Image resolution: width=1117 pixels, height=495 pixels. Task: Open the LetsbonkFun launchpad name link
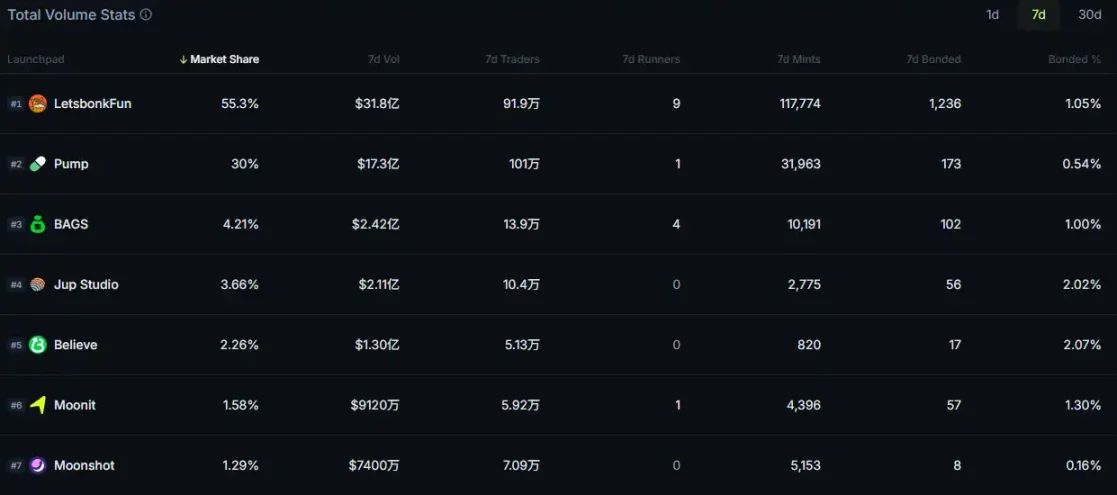(x=92, y=104)
